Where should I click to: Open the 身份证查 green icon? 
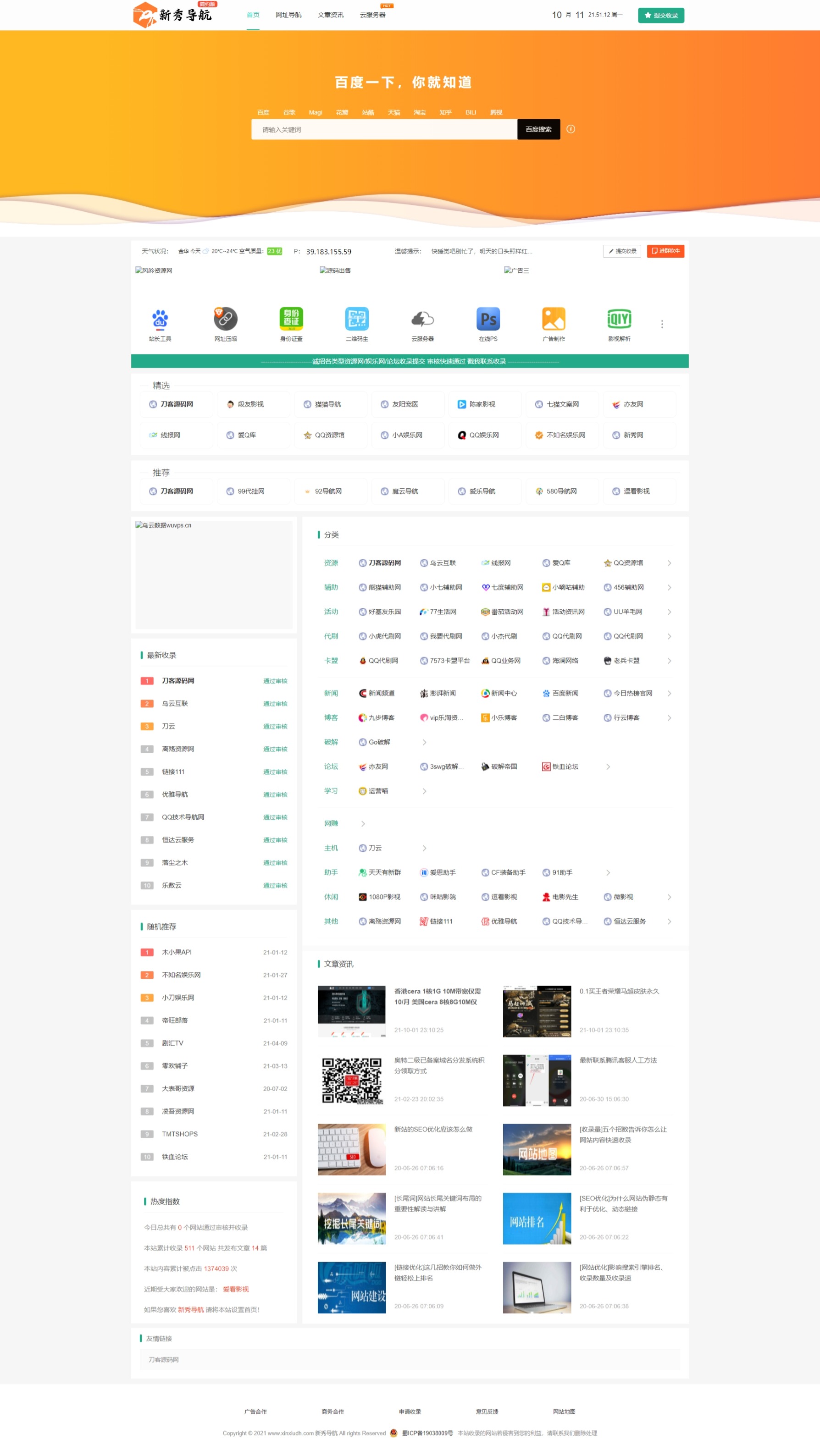291,319
